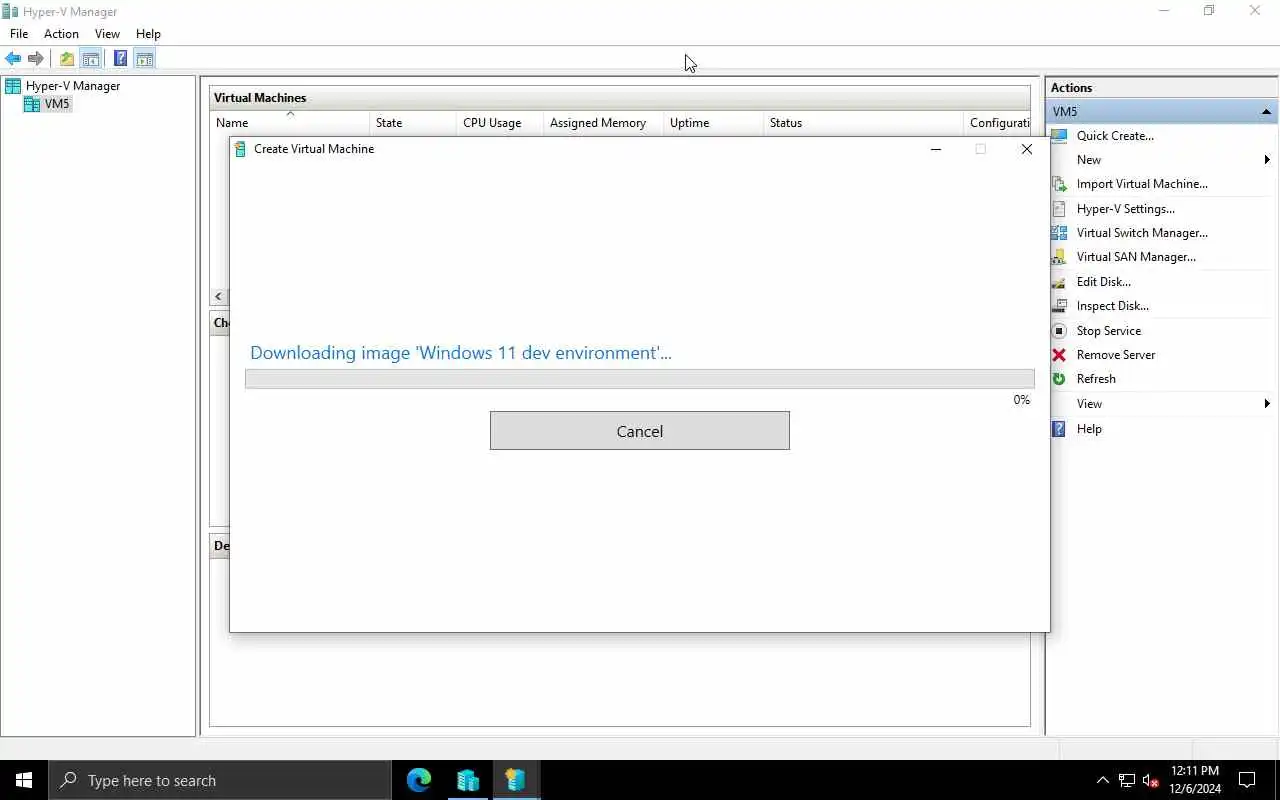Viewport: 1280px width, 800px height.
Task: Open Hyper-V Settings from Actions
Action: click(1126, 209)
